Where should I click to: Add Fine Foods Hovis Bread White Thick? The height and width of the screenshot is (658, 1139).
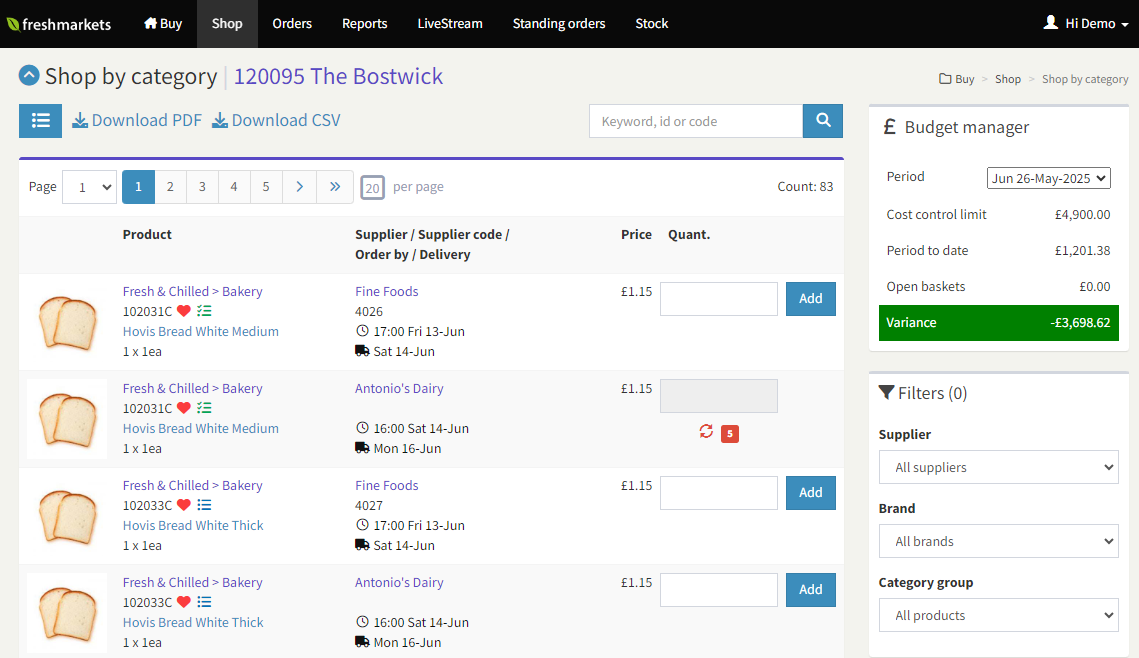[x=811, y=492]
